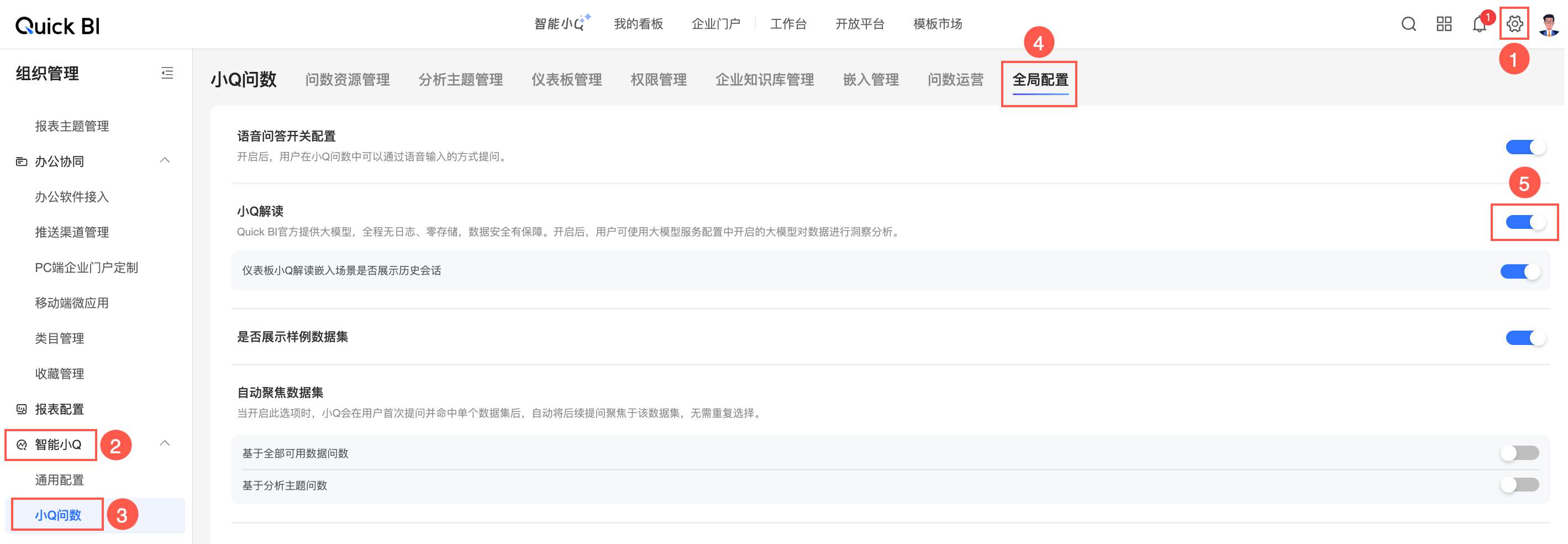Screen dimensions: 1568x544
Task: Select 智能小Q sidebar group
Action: click(x=59, y=445)
